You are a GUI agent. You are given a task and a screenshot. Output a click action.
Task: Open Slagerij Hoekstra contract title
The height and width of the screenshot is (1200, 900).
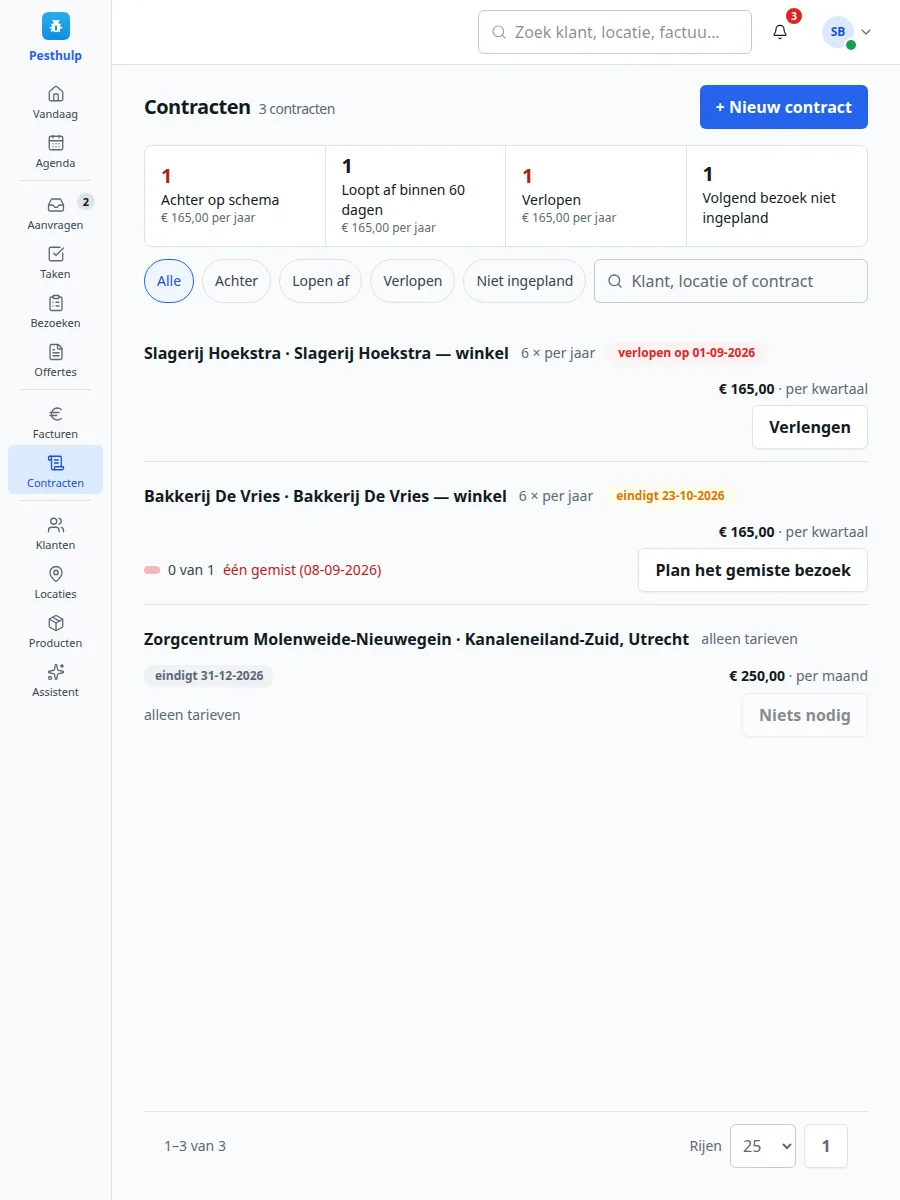point(326,353)
